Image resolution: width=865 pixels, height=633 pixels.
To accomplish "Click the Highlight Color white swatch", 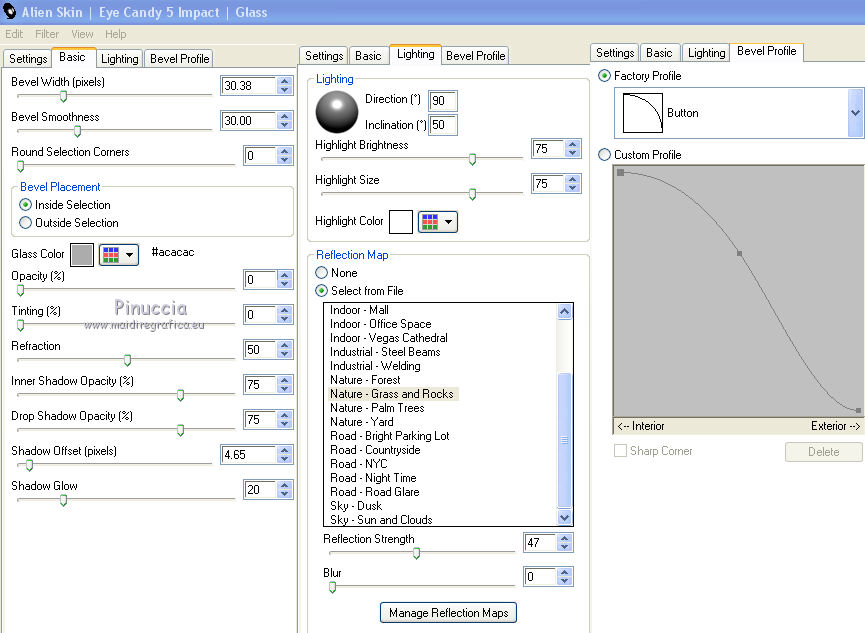I will [400, 221].
